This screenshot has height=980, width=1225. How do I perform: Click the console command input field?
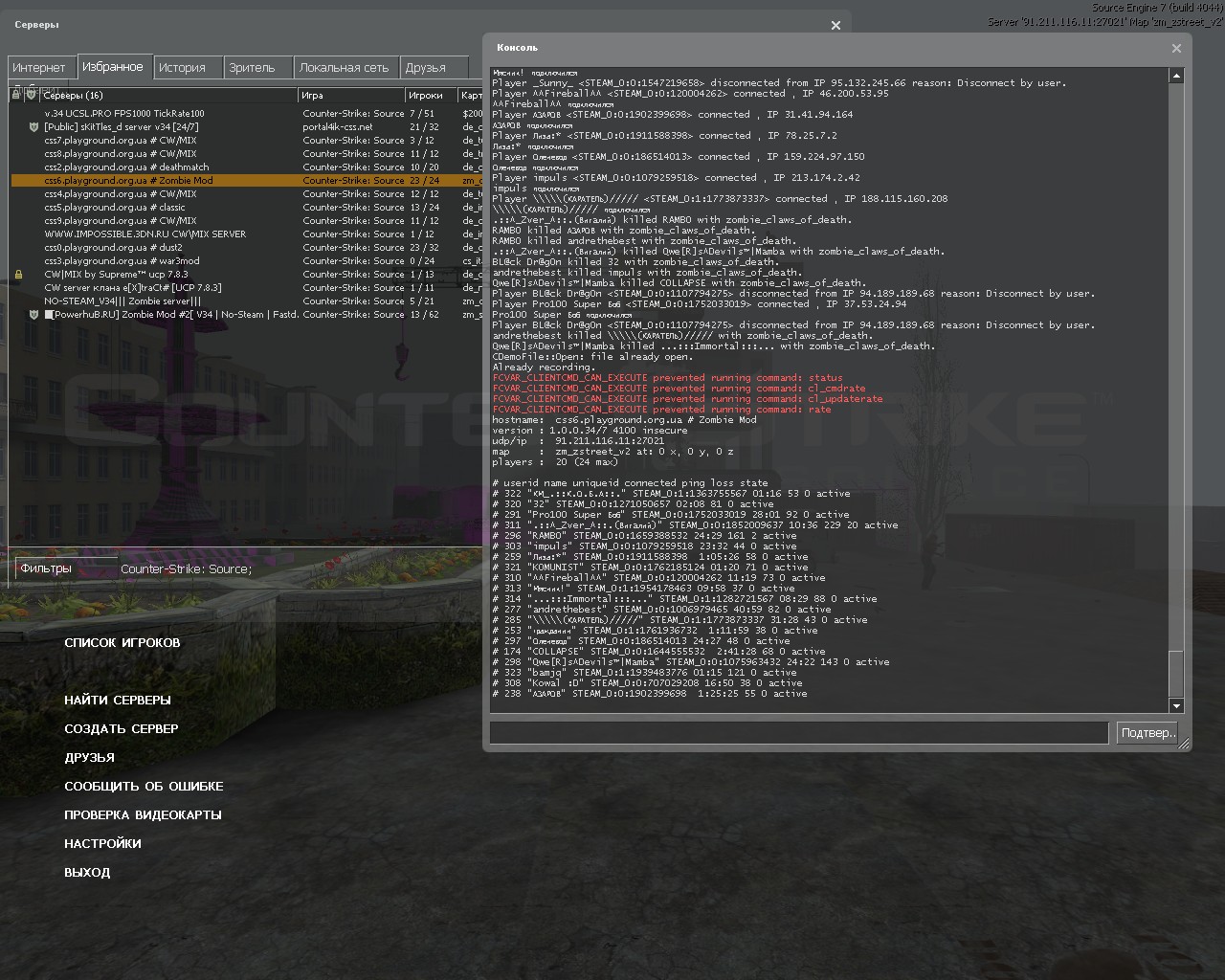click(x=799, y=733)
